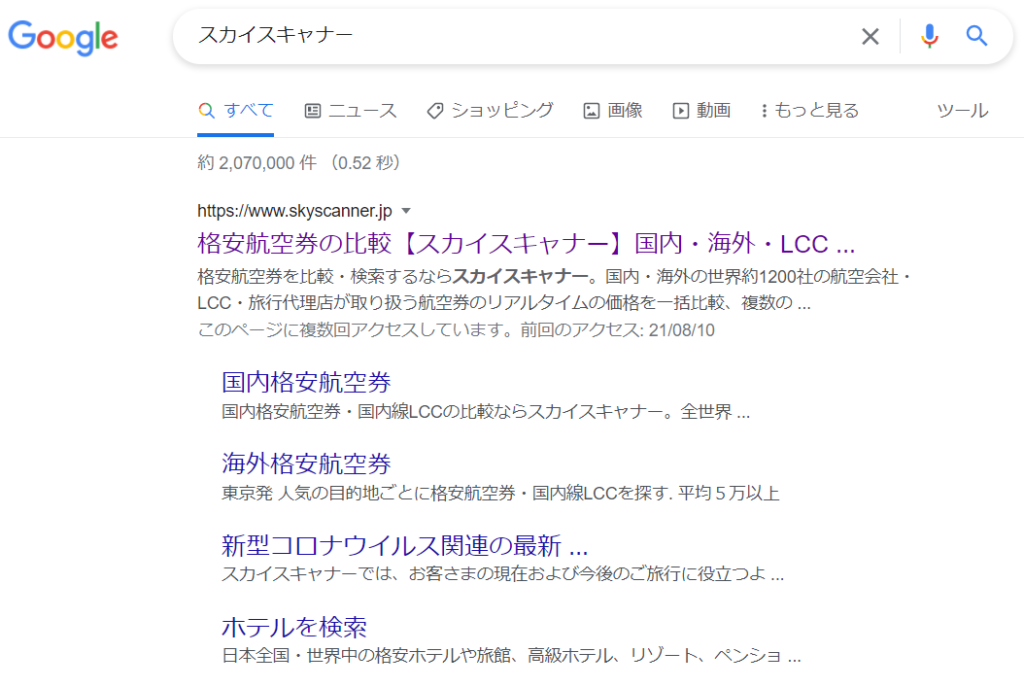The image size is (1024, 687).
Task: Click the tag icon beside ショッピング
Action: 435,111
